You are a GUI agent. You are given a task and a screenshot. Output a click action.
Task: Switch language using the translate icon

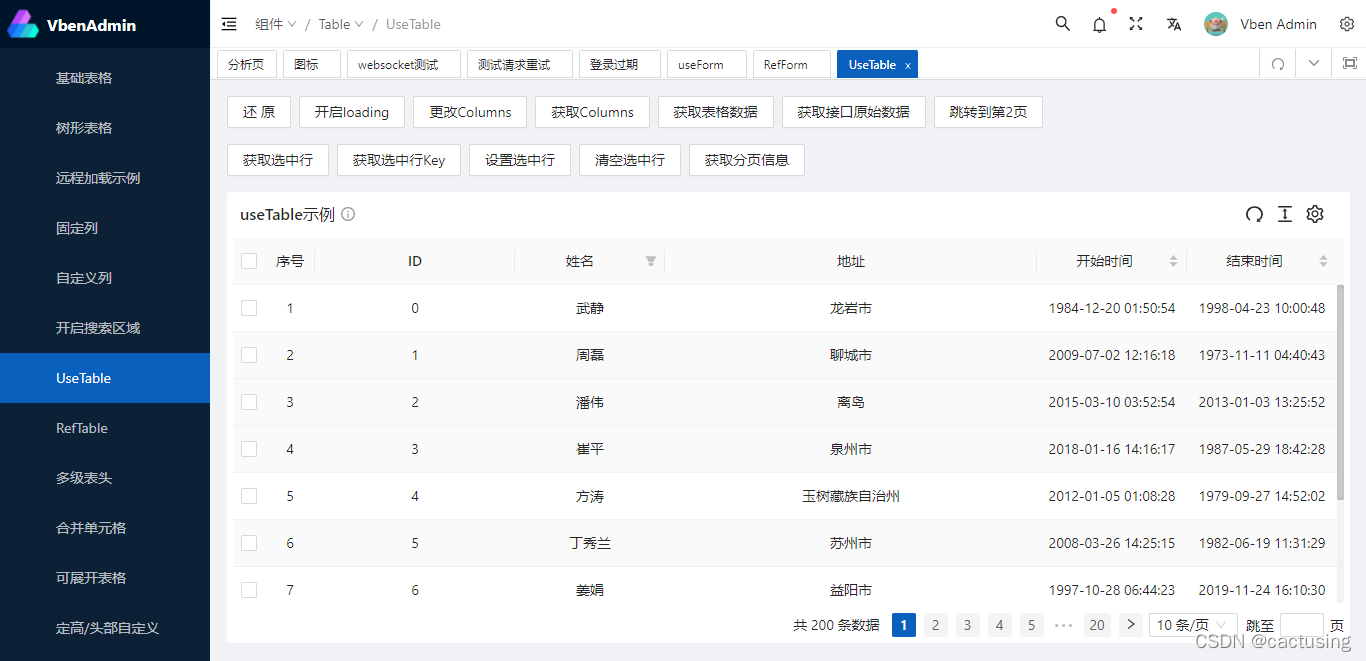point(1173,23)
